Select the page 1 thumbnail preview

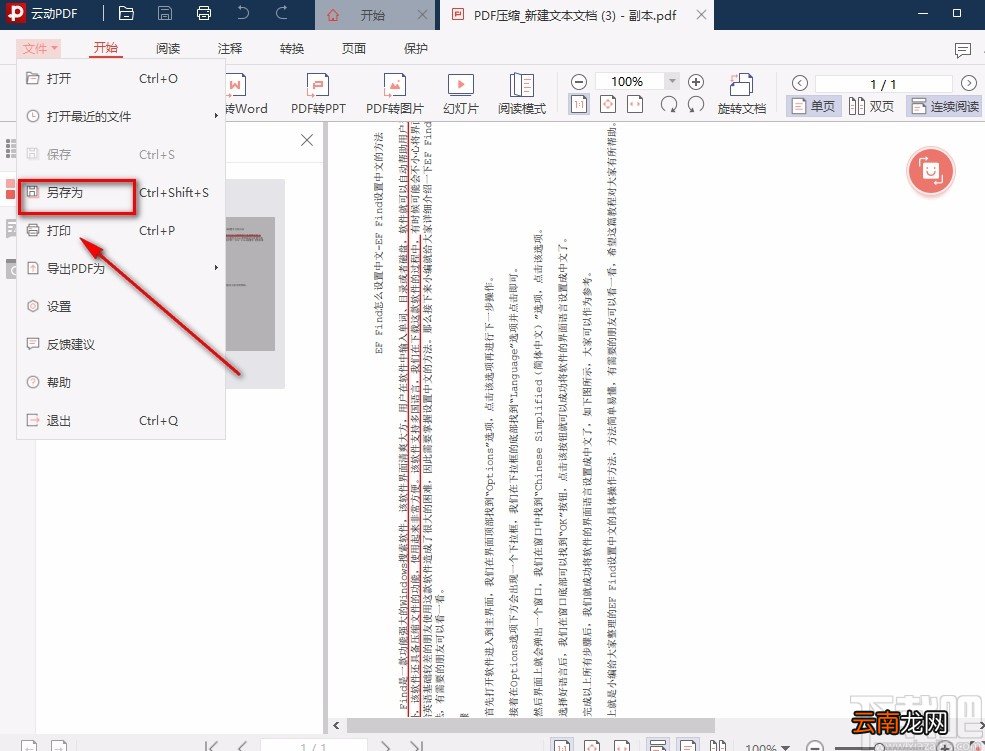[251, 284]
